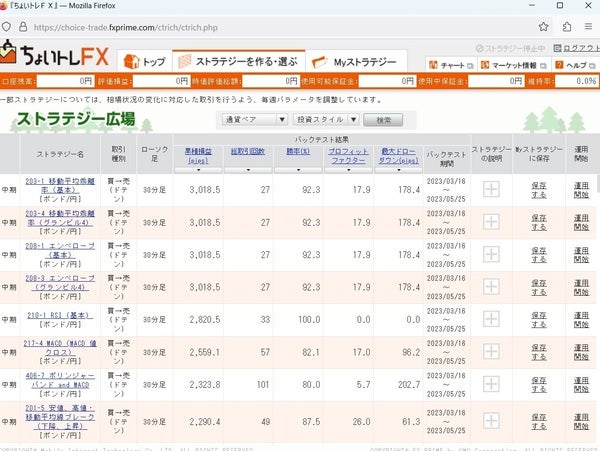
Task: Click the 検索 button
Action: click(383, 120)
